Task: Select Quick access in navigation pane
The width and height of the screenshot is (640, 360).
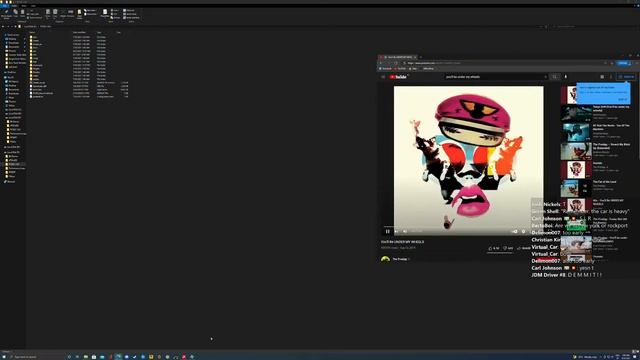Action: point(13,35)
